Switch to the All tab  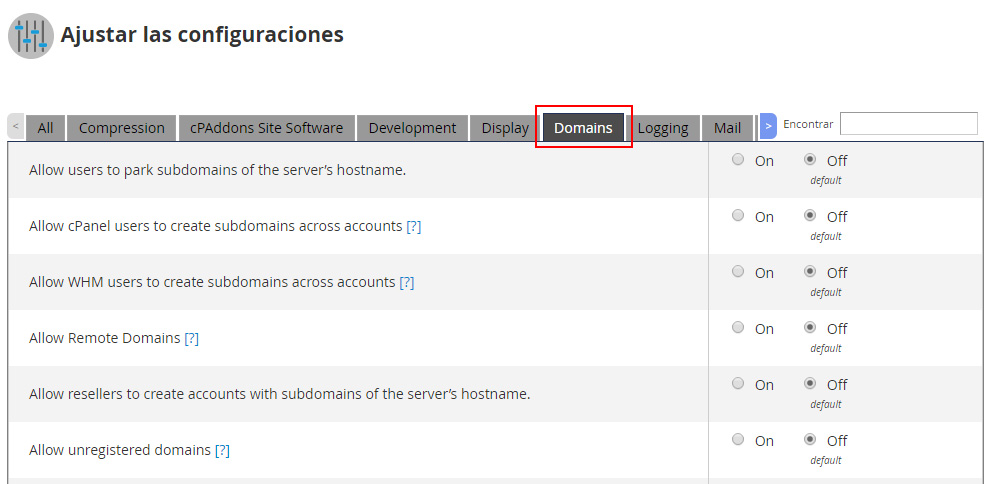click(45, 128)
